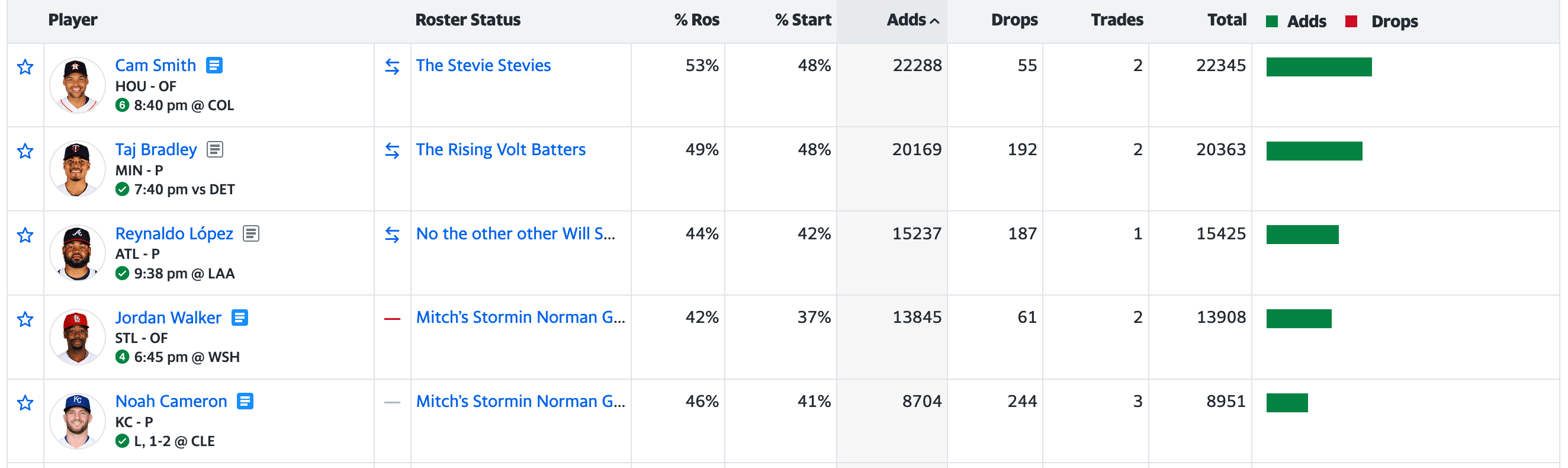Open The Stevie Stevies team link
The image size is (1568, 468).
click(x=483, y=65)
